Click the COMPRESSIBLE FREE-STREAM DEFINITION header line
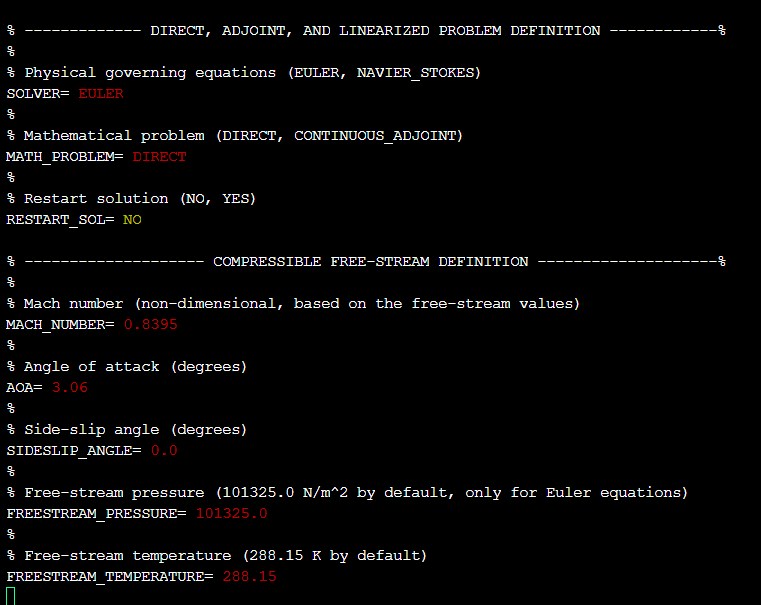 tap(370, 261)
